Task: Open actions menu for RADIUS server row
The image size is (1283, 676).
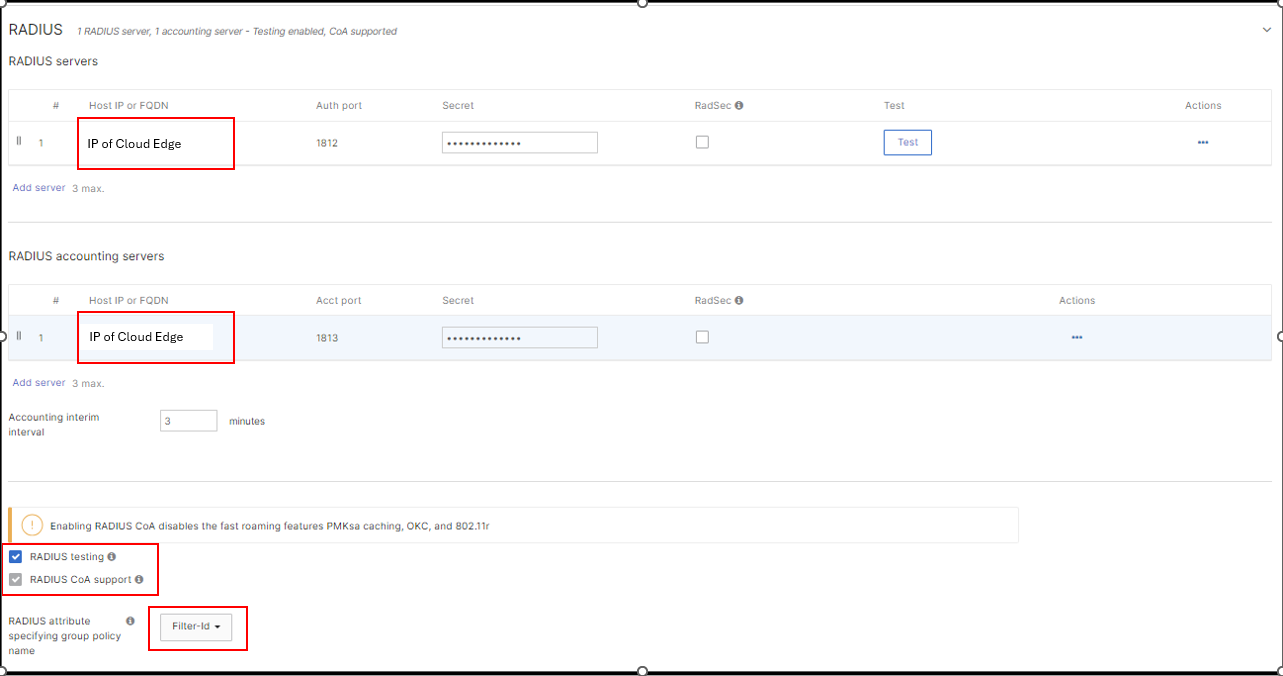Action: coord(1203,143)
